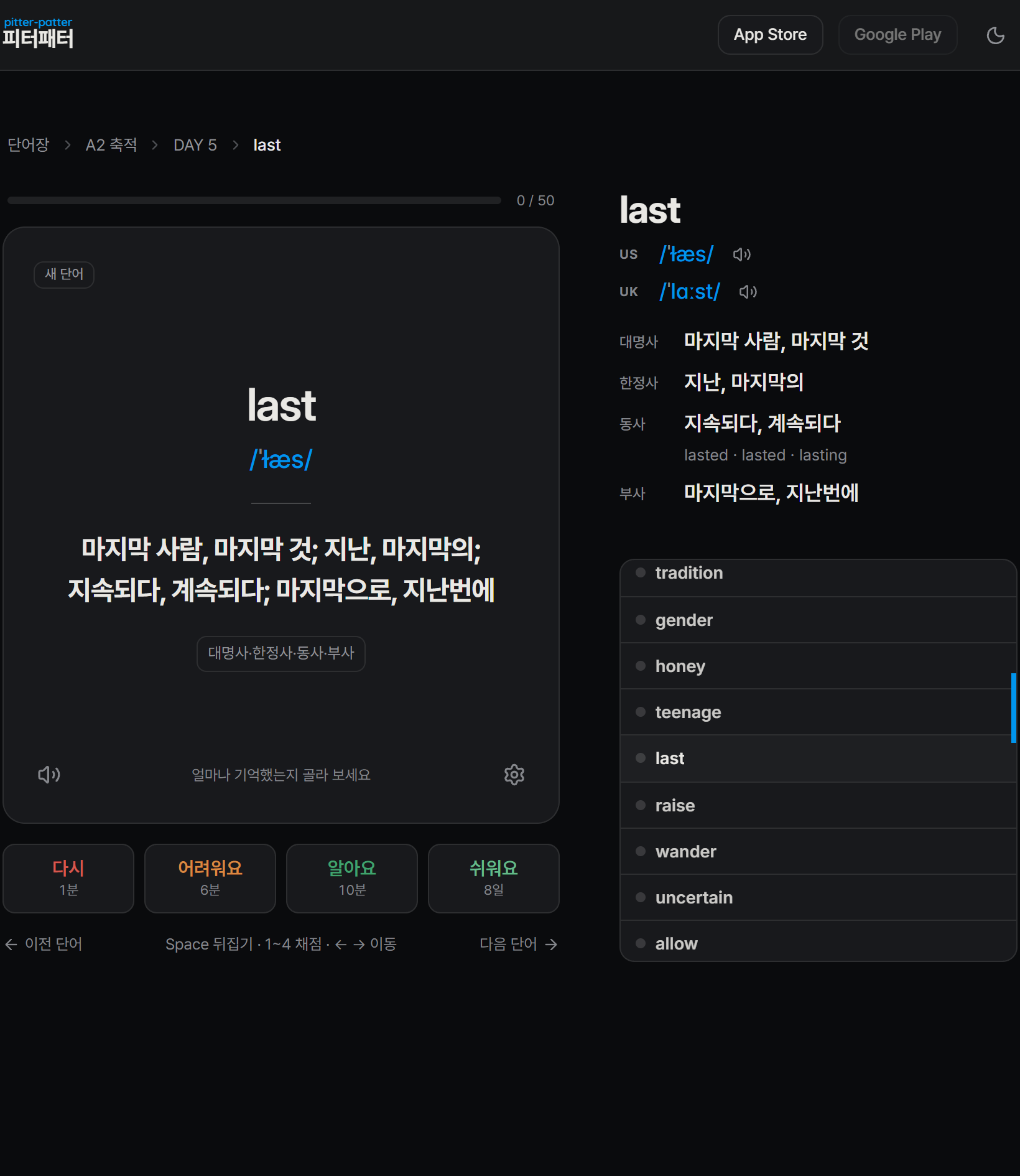Go to the DAY 5 breadcrumb
Image resolution: width=1020 pixels, height=1176 pixels.
[195, 145]
